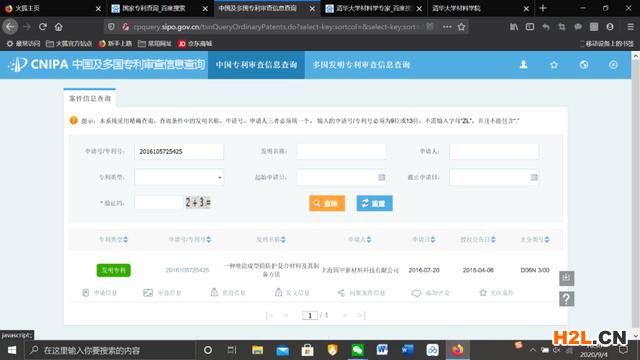Click the captcha image 2+3 to refresh
Image resolution: width=640 pixels, height=360 pixels.
pos(198,202)
